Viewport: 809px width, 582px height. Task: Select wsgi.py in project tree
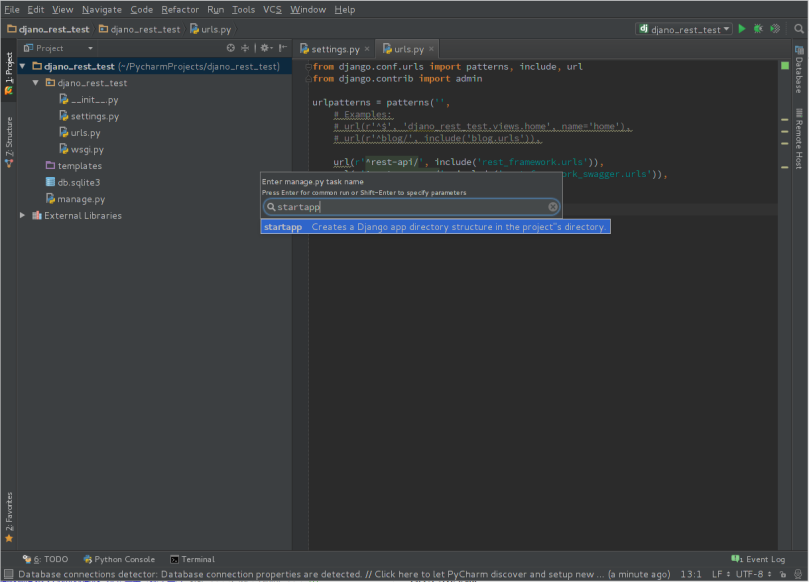coord(82,149)
